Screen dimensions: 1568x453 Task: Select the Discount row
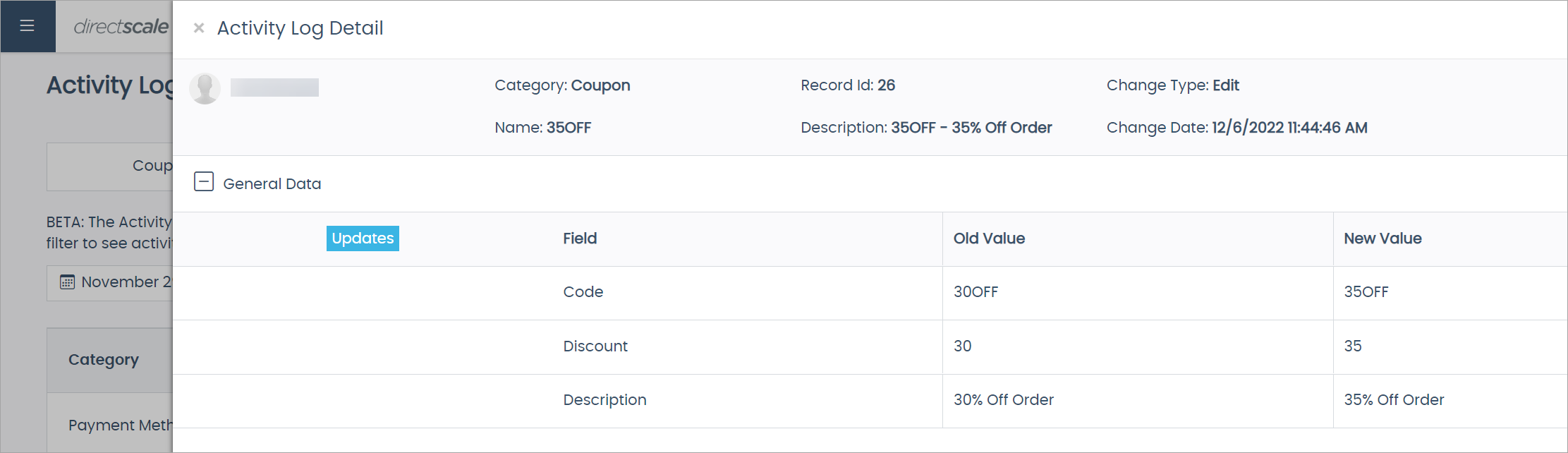pyautogui.click(x=596, y=346)
